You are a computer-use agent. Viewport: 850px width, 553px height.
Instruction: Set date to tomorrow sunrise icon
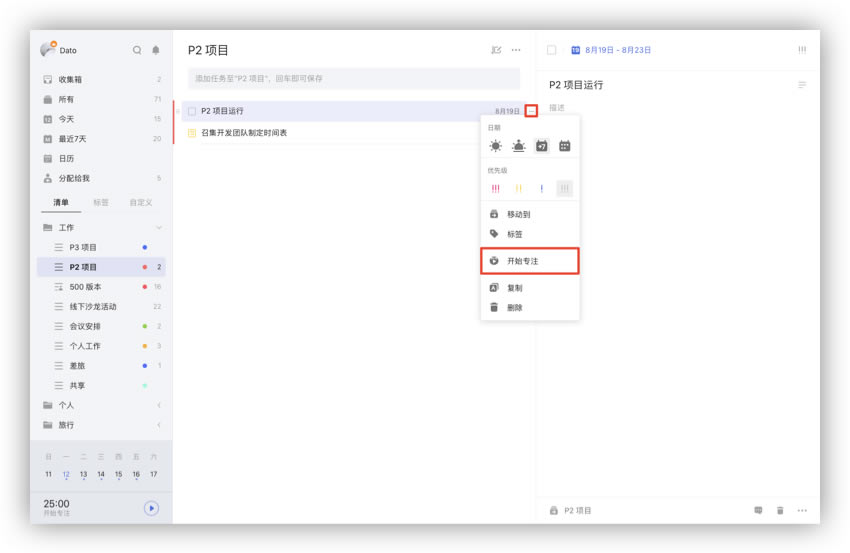(519, 146)
